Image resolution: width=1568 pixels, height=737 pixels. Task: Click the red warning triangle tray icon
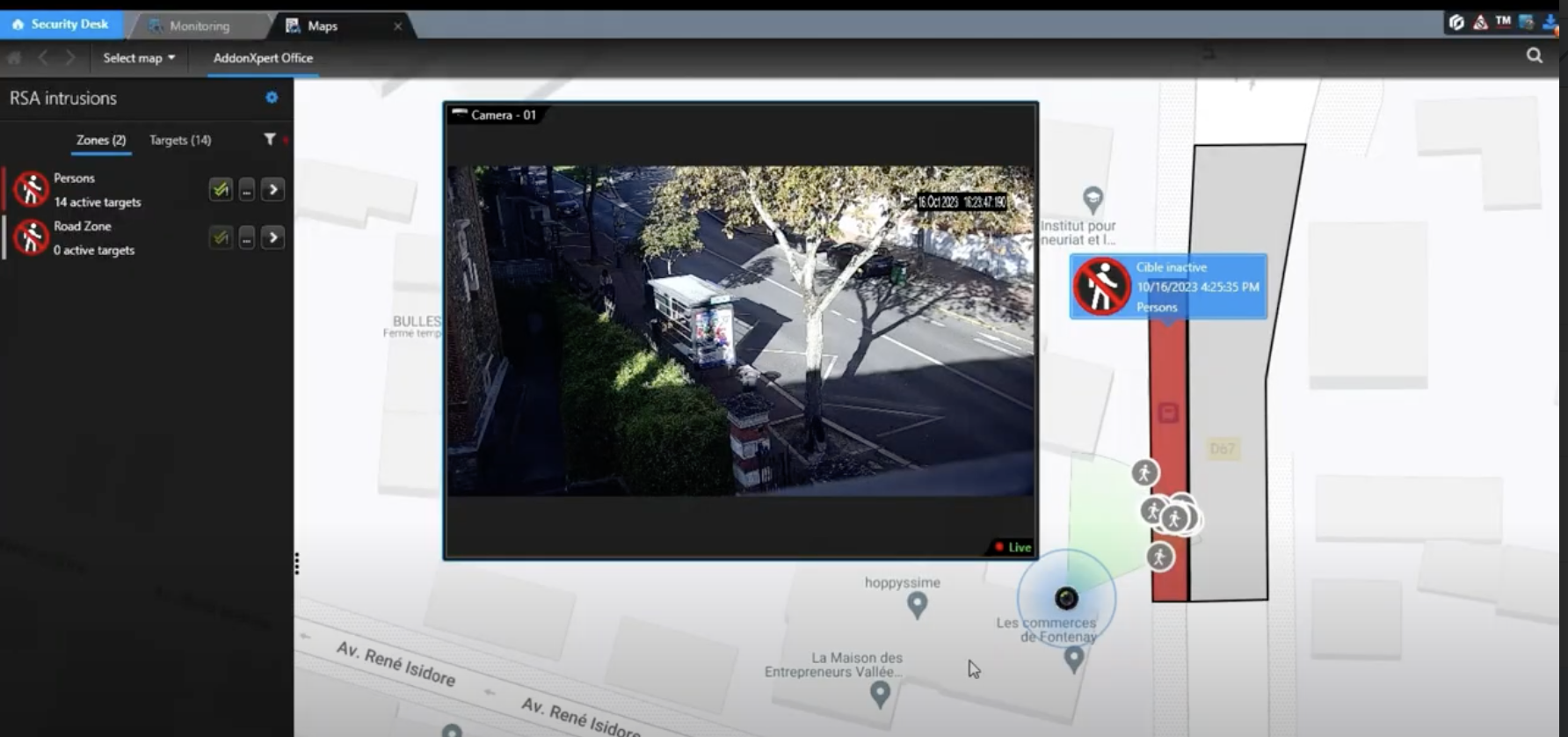click(x=1480, y=23)
